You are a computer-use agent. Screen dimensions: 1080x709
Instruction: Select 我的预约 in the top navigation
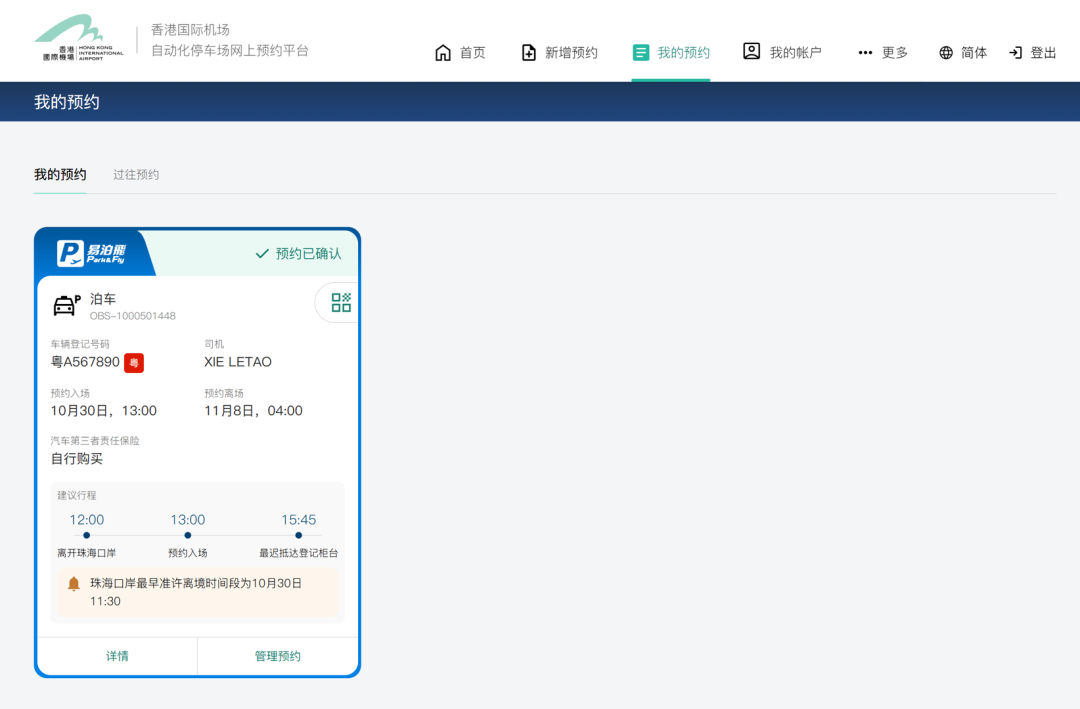[x=683, y=52]
